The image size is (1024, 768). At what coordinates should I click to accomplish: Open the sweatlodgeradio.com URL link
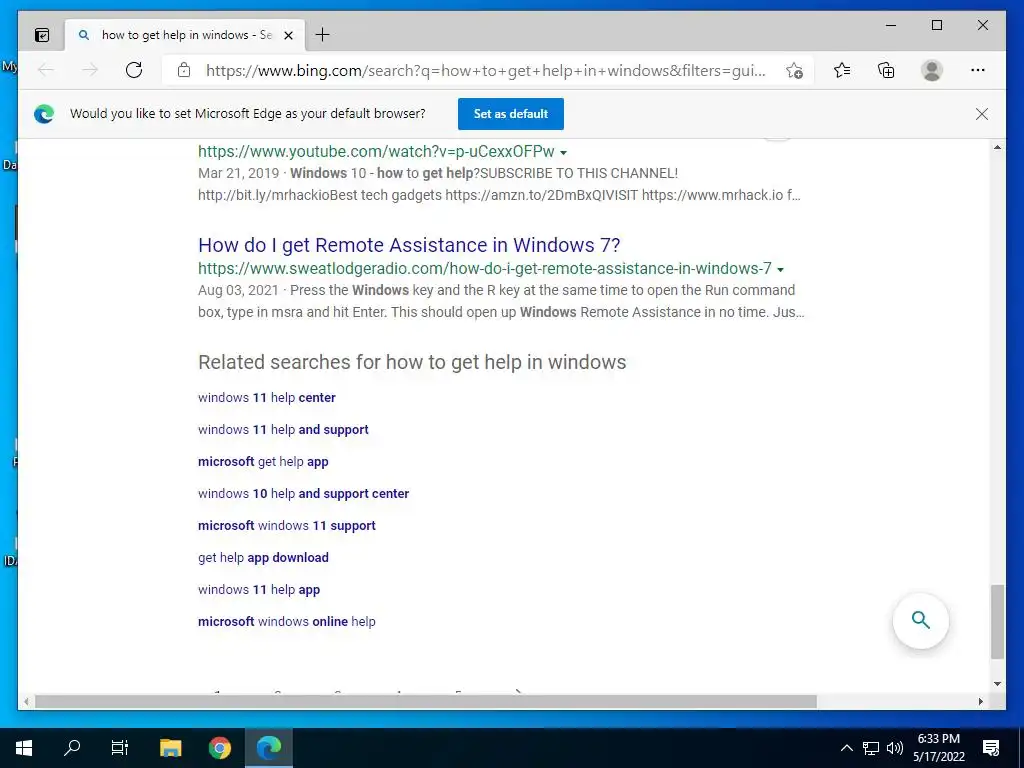click(485, 268)
